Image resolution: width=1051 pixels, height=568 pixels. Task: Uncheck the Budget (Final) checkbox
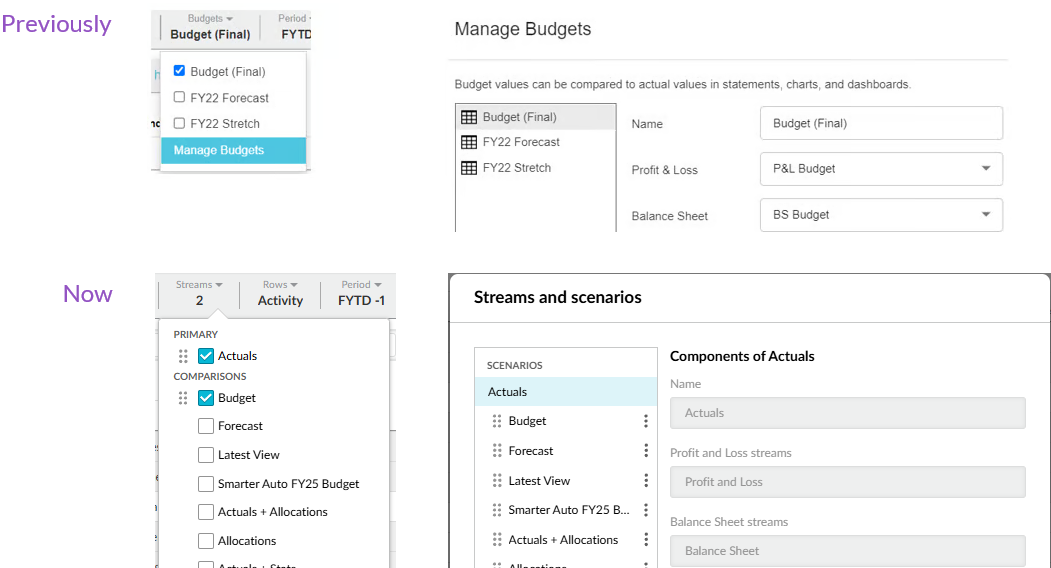[x=179, y=72]
